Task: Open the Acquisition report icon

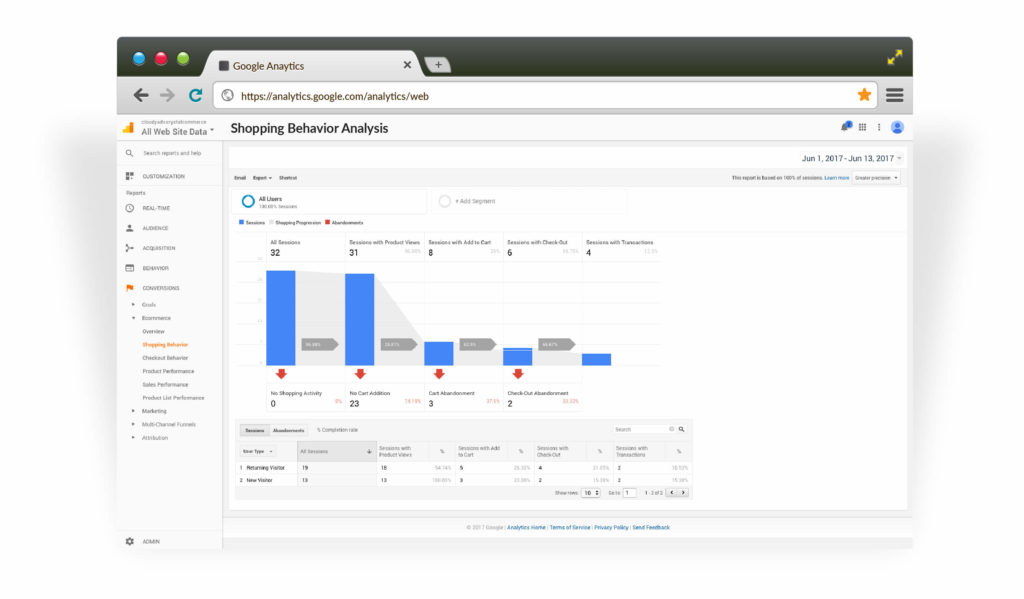Action: [131, 248]
